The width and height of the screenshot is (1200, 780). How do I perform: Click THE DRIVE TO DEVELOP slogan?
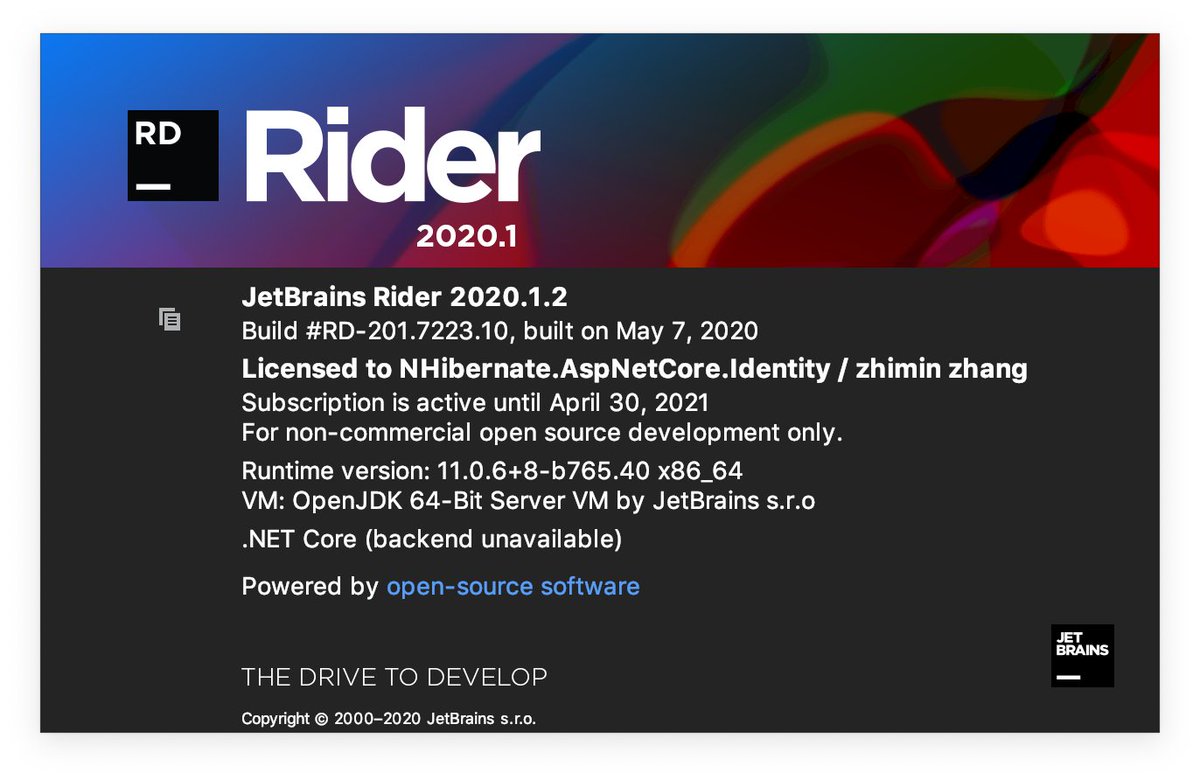coord(395,677)
